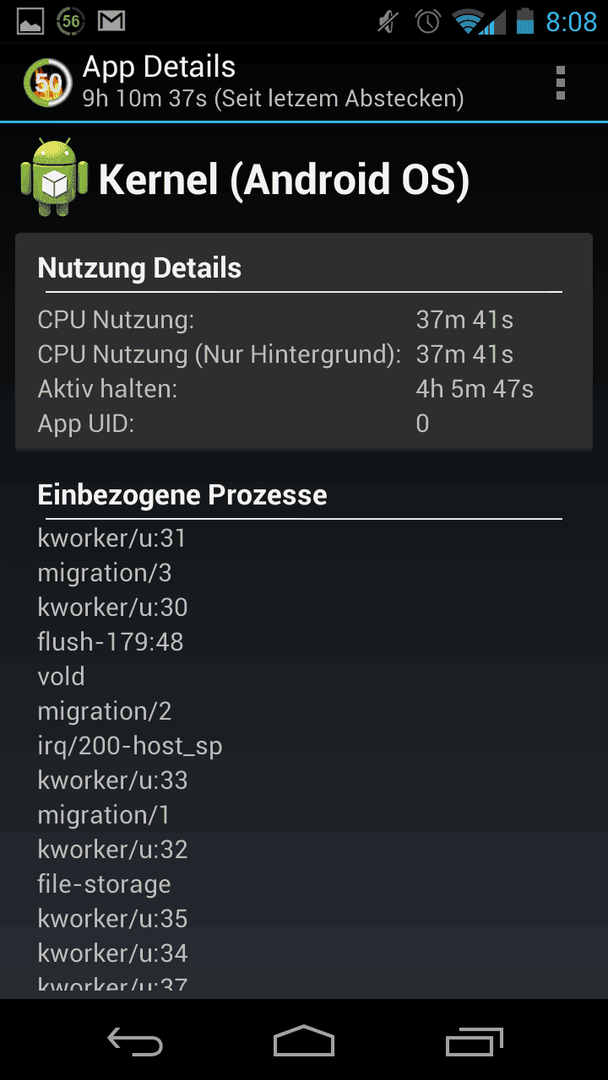Viewport: 608px width, 1080px height.
Task: Open the three-dot overflow menu
Action: pos(560,83)
